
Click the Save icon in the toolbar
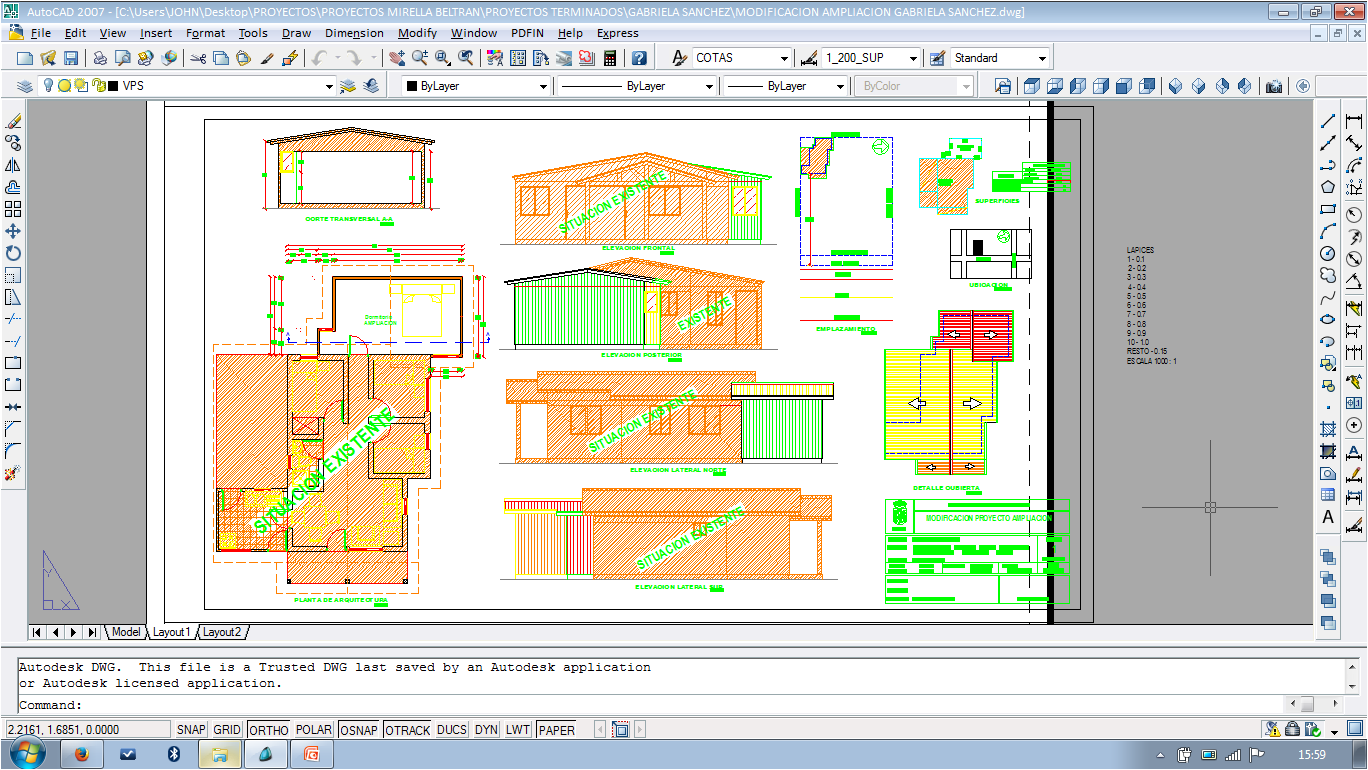click(x=71, y=58)
